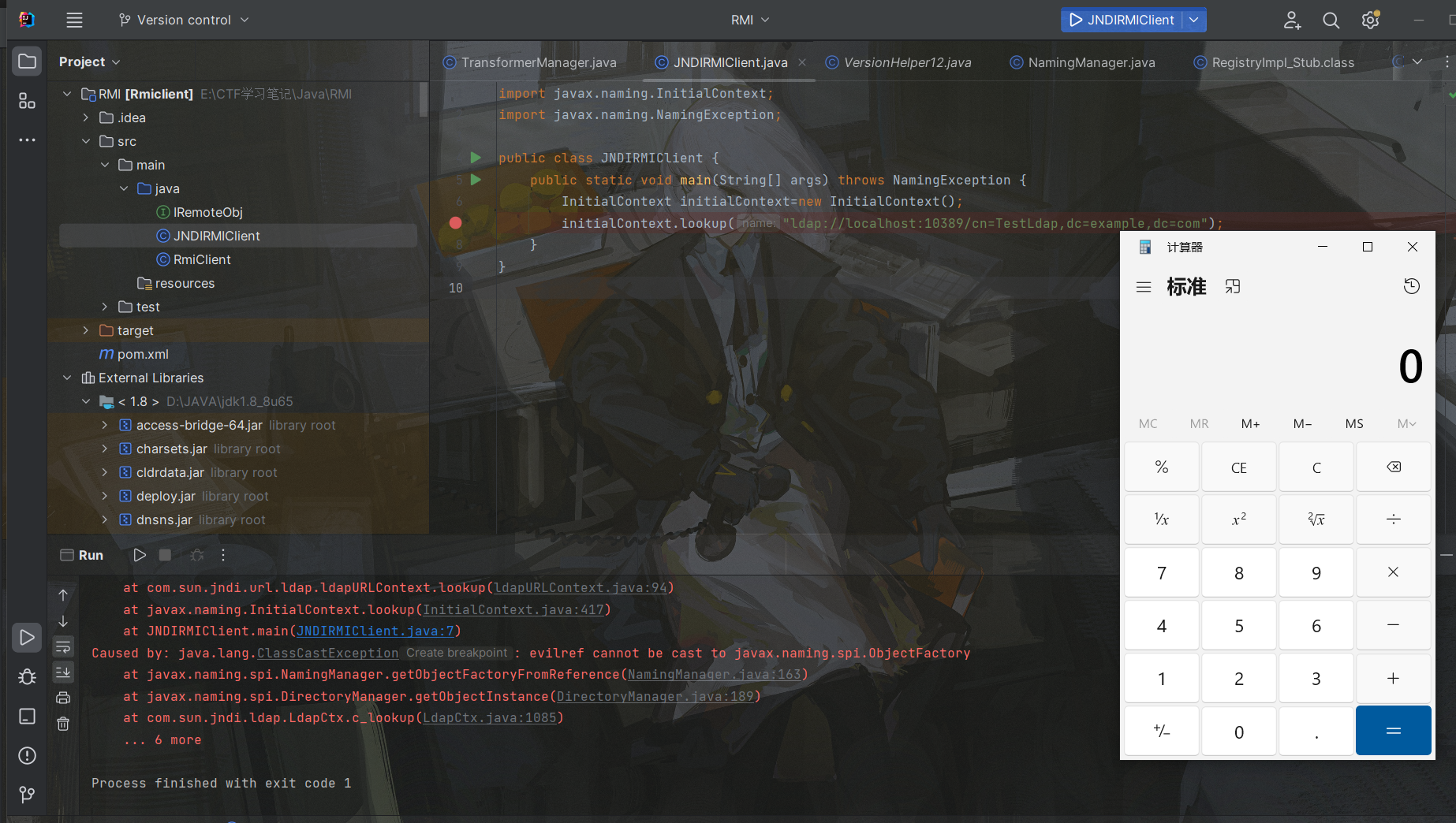
Task: Select pom.xml in project tree
Action: click(x=133, y=354)
